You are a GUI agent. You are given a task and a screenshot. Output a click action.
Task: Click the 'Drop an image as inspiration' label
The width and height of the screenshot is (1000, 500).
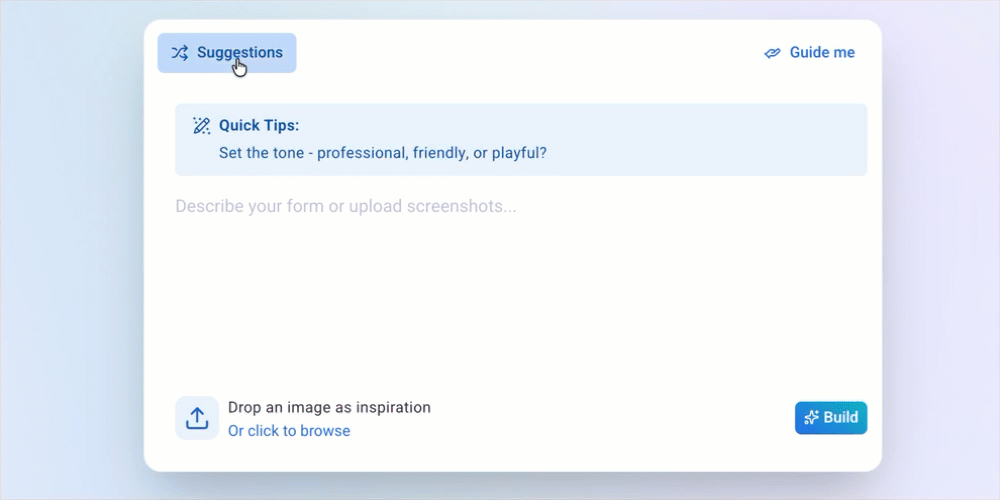tap(329, 407)
